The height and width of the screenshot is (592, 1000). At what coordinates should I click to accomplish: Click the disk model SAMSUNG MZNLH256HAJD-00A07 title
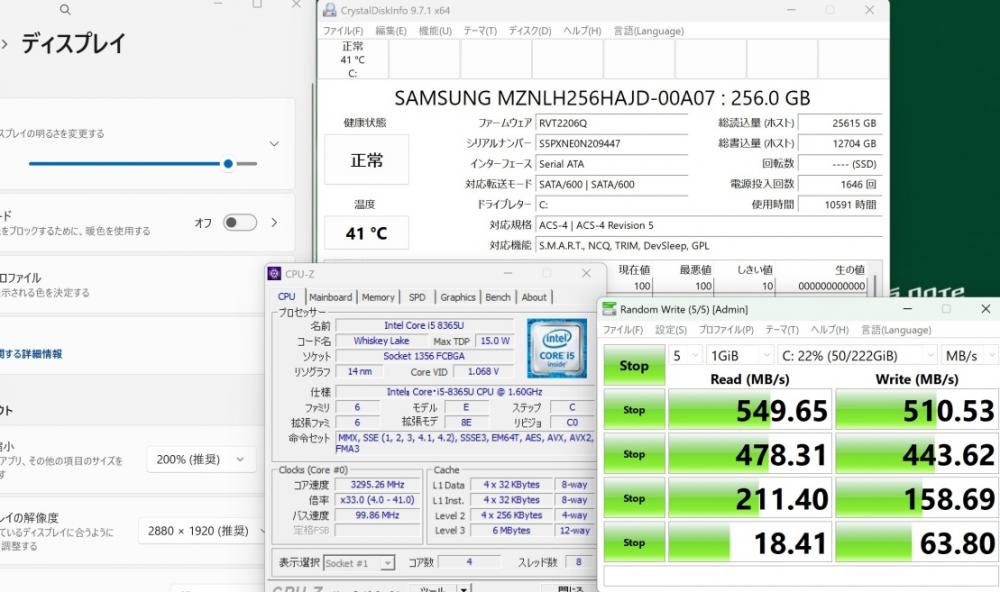(x=602, y=98)
